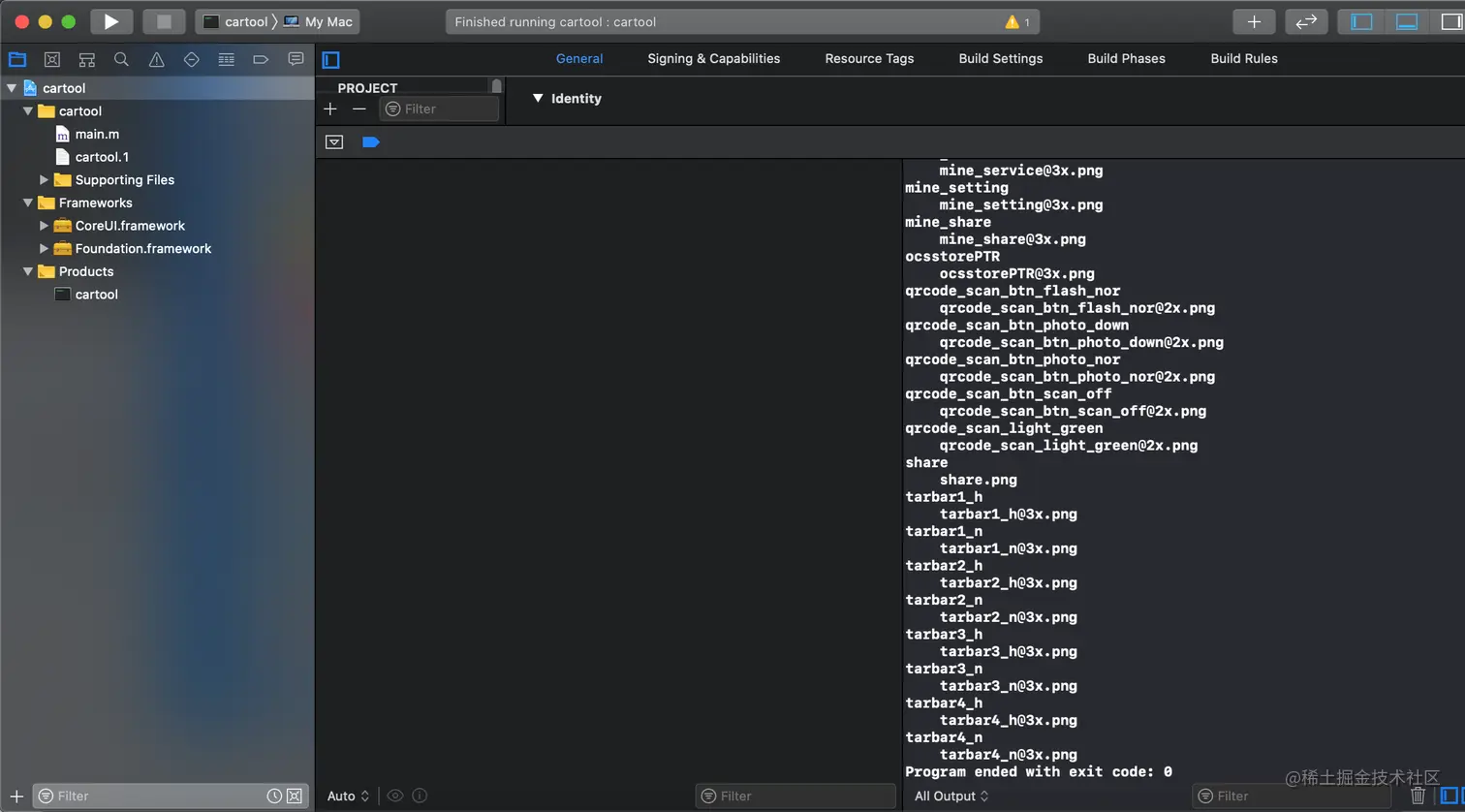Open the debug navigator tab
The width and height of the screenshot is (1465, 812).
[x=226, y=59]
